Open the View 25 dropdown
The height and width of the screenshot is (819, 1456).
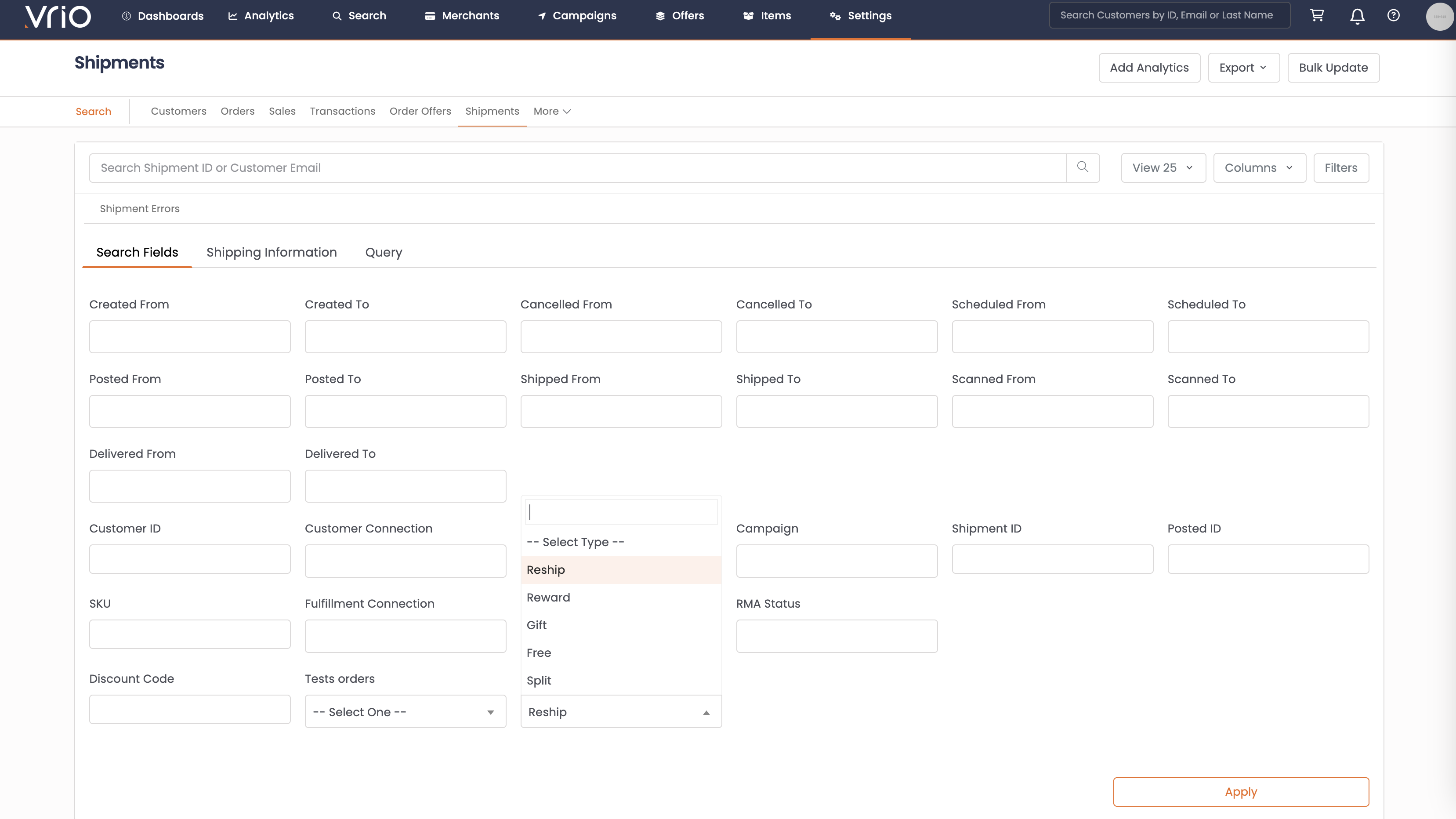coord(1163,168)
